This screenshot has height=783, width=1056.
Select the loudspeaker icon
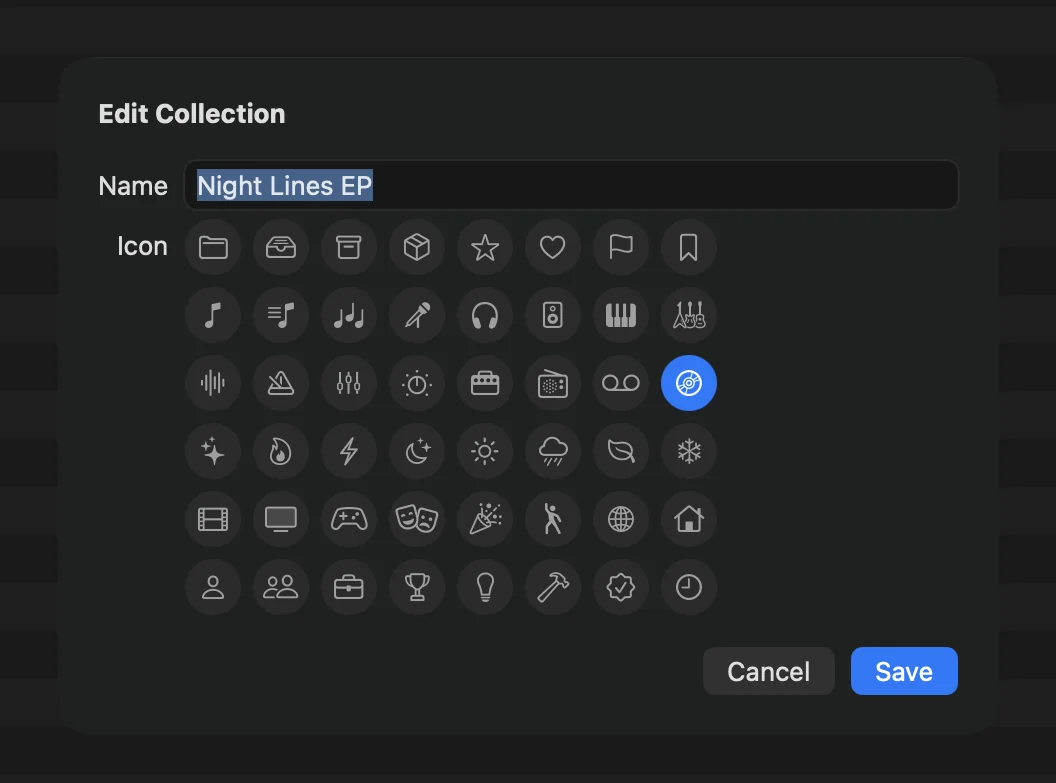coord(553,315)
